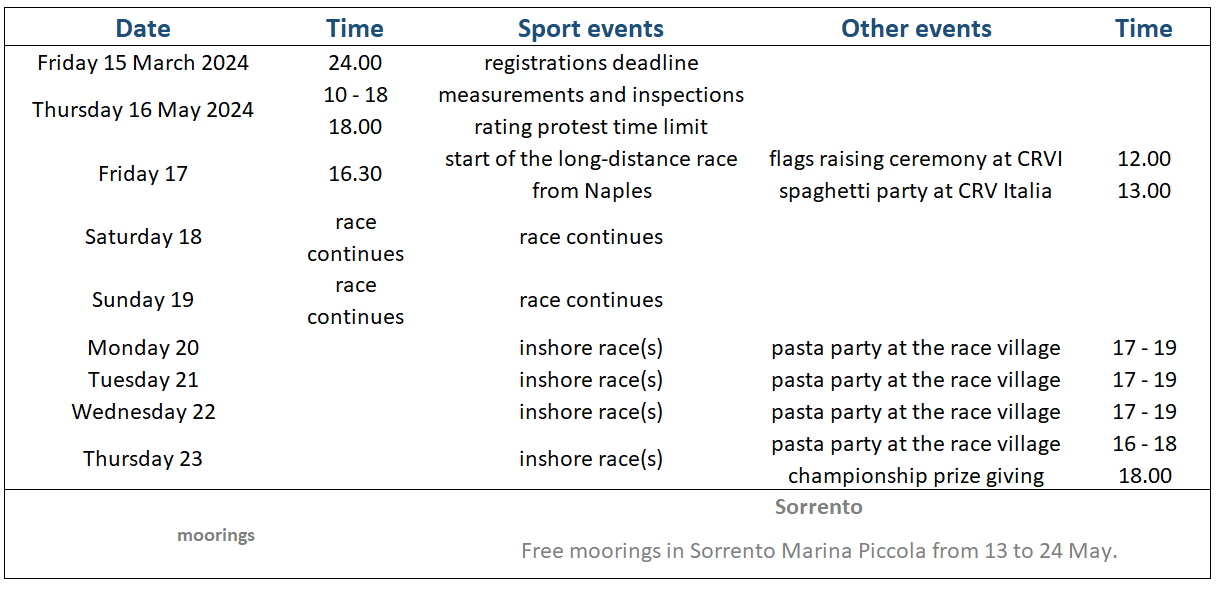Select the rightmost Time column header
Screen dimensions: 1220x591
point(1143,28)
